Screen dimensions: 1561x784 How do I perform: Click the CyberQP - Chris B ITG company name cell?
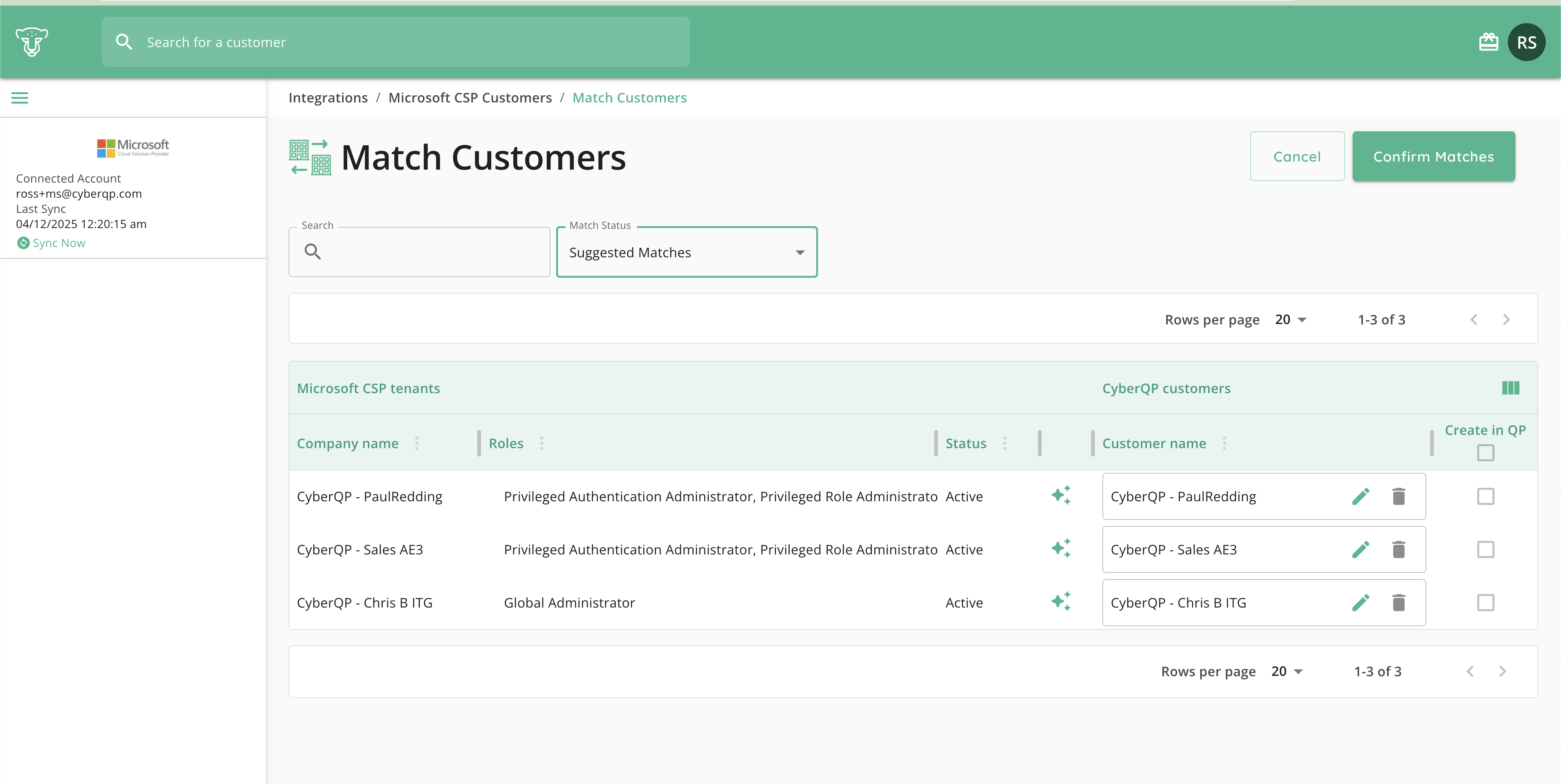coord(365,603)
